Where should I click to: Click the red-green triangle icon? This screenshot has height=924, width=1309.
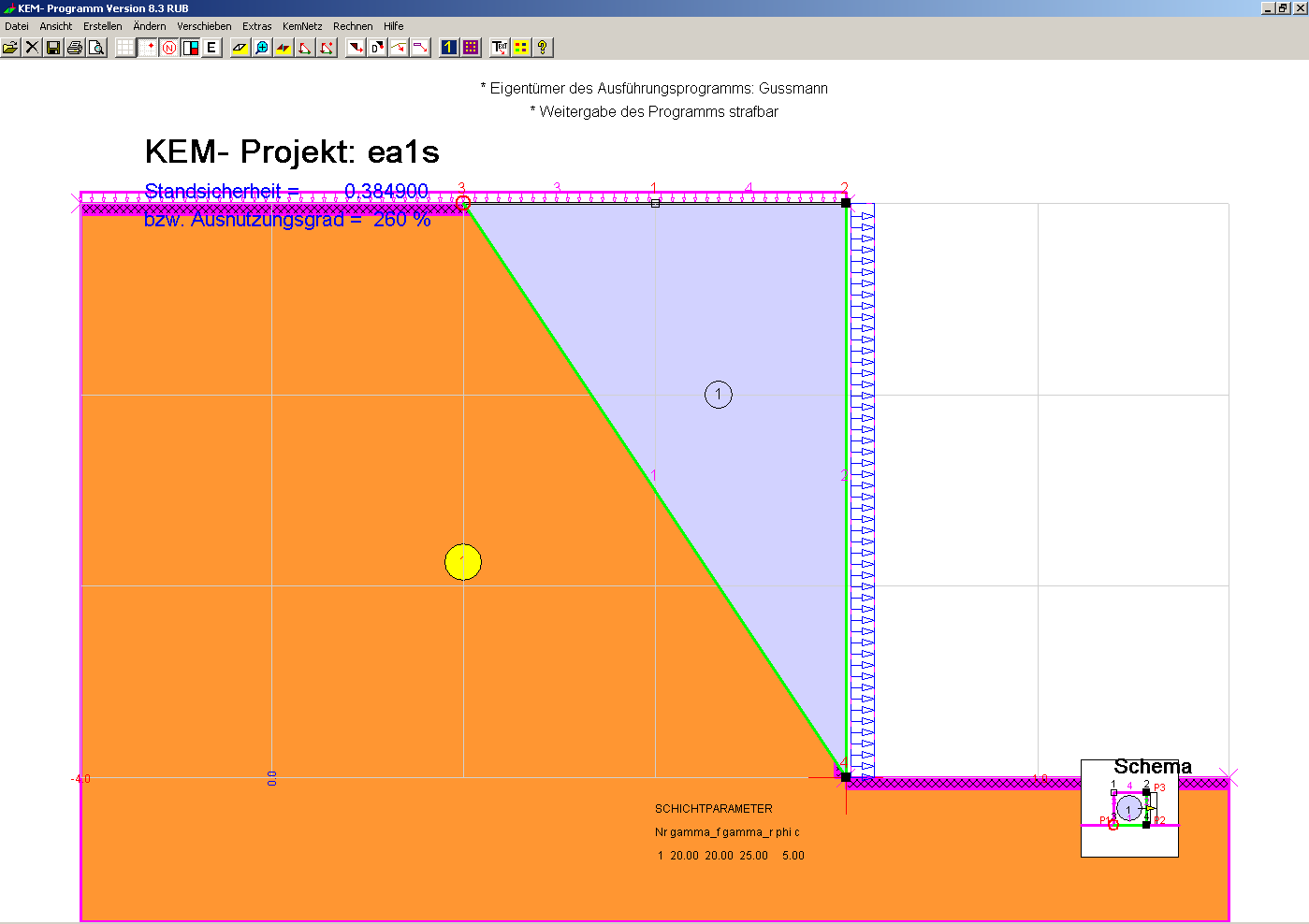point(305,47)
